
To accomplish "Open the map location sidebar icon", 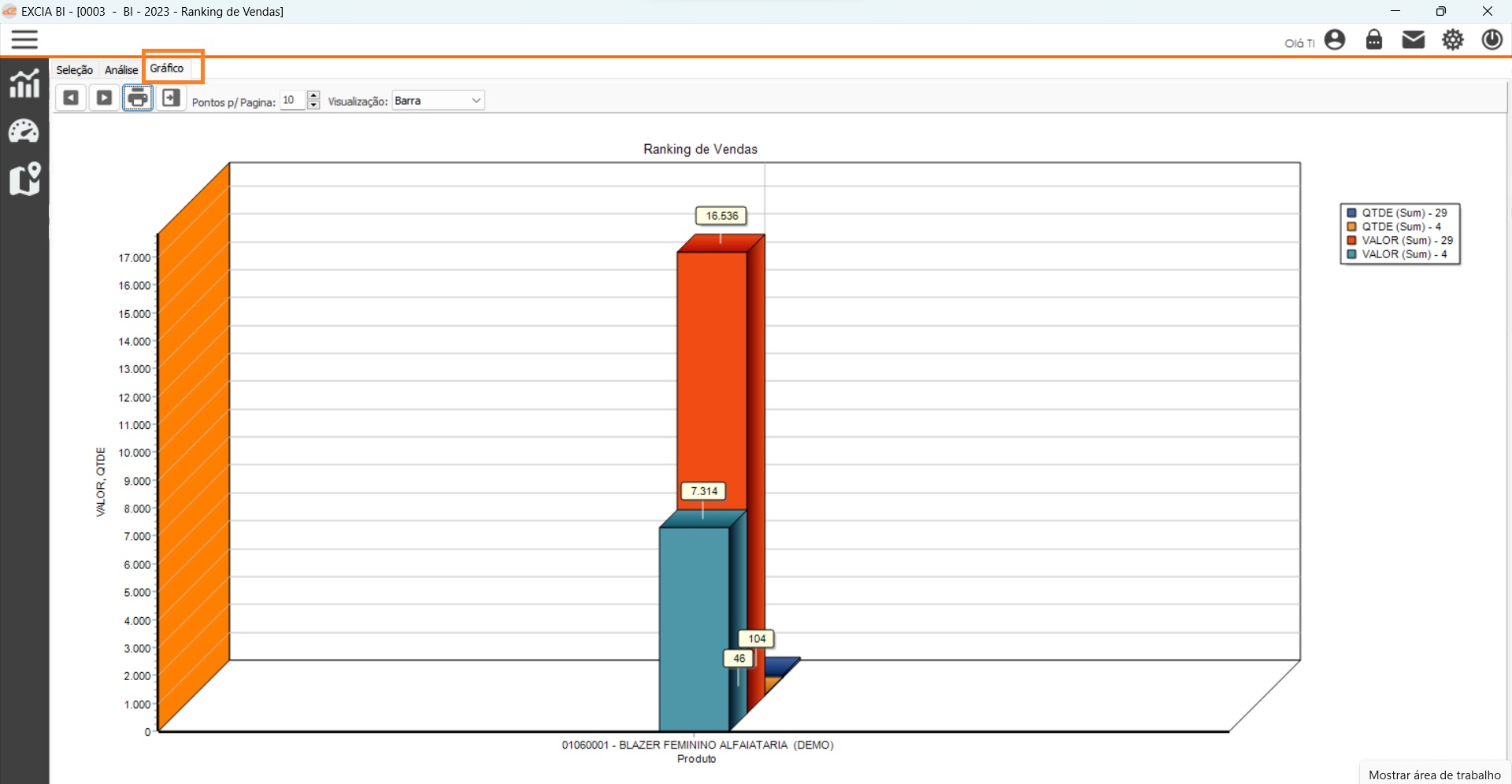I will pos(24,179).
